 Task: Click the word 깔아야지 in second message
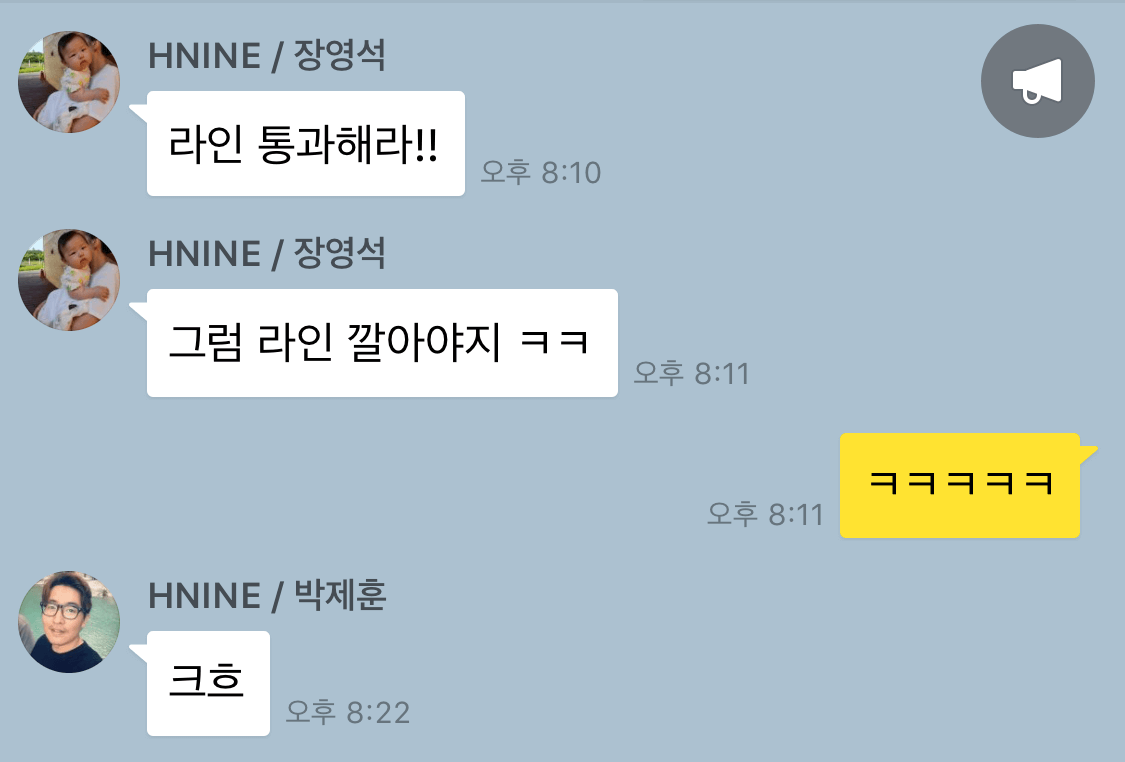[x=423, y=342]
